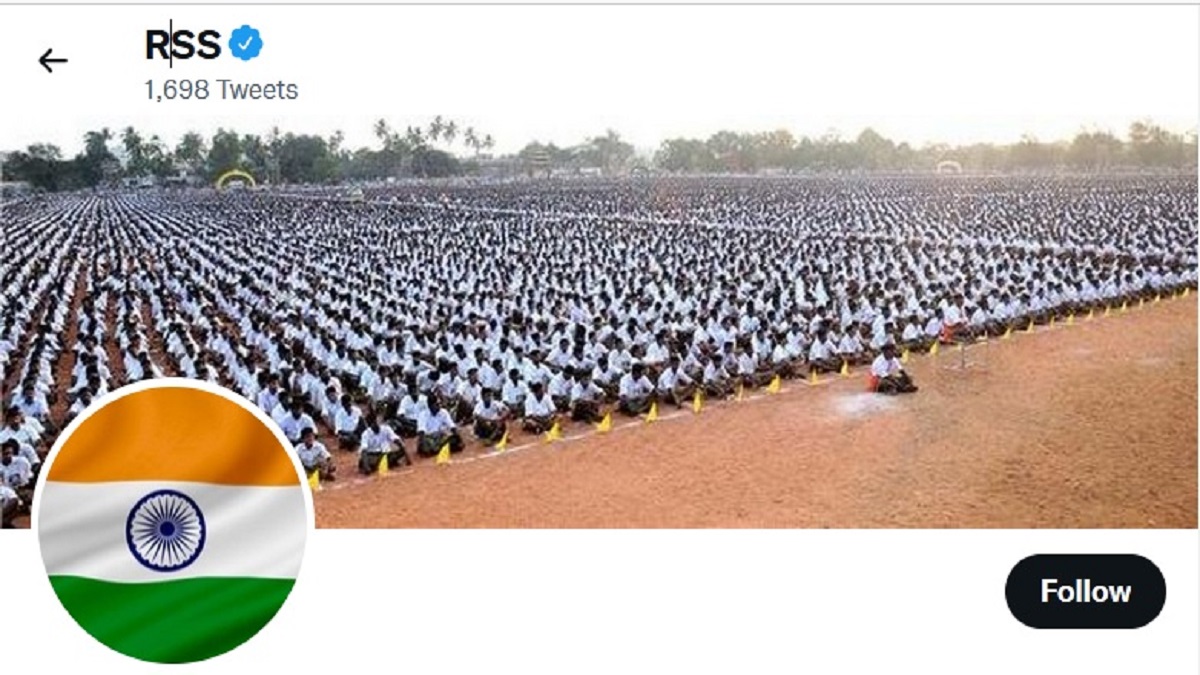Follow the RSS account

click(x=1085, y=591)
